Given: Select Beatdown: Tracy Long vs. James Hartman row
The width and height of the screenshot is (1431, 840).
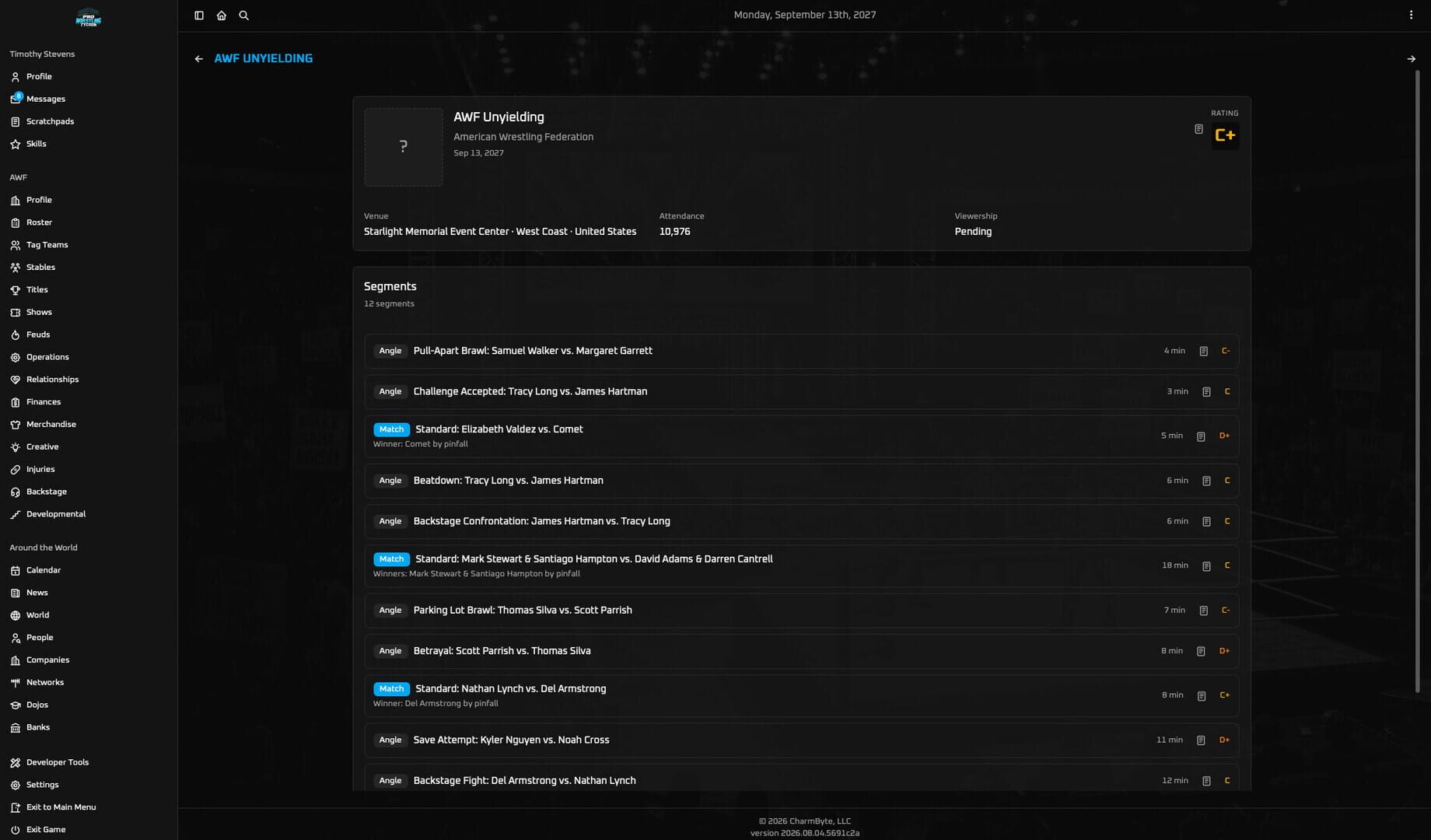Looking at the screenshot, I should [x=801, y=481].
